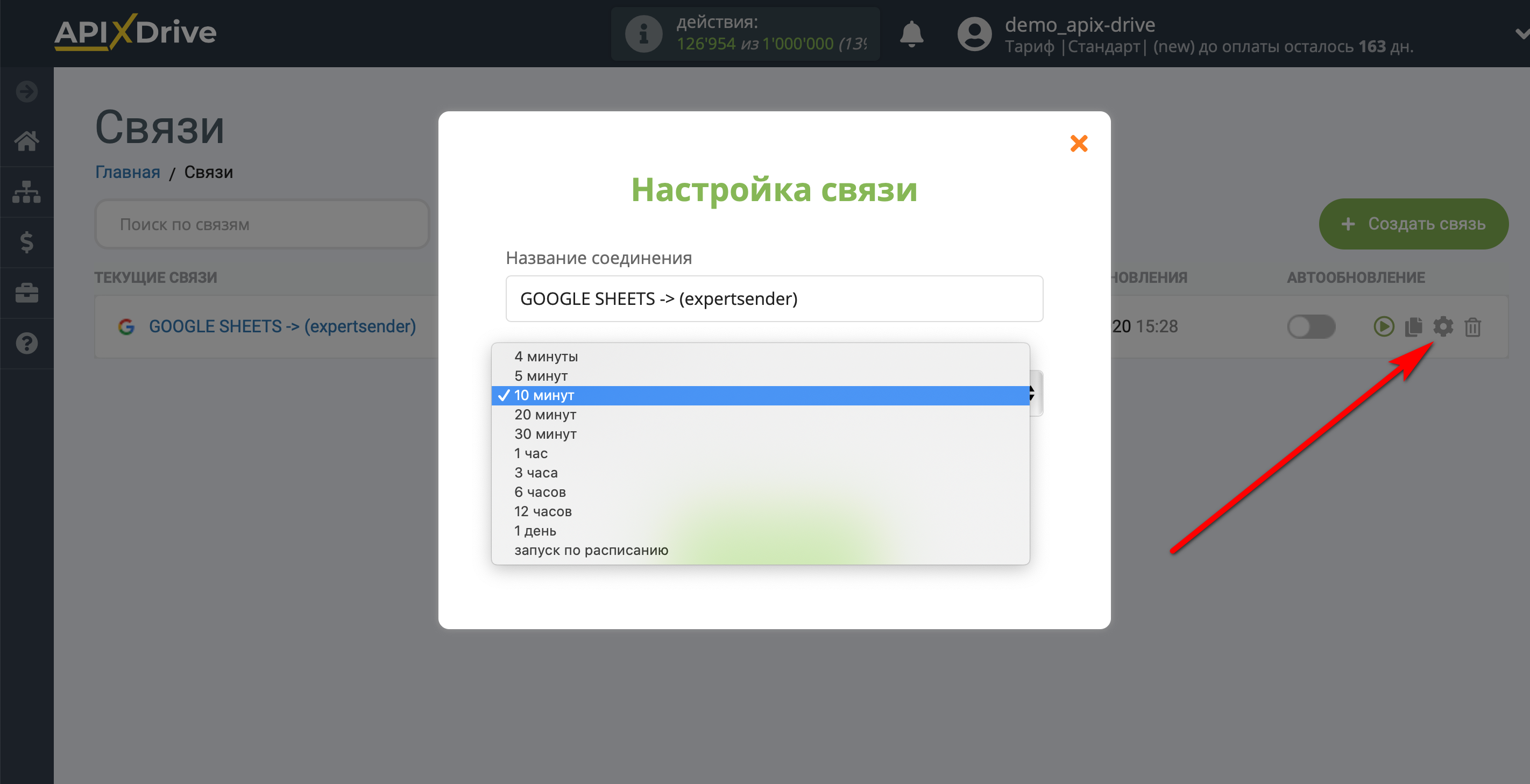Choose the 20 минут interval option
Image resolution: width=1530 pixels, height=784 pixels.
(x=760, y=414)
